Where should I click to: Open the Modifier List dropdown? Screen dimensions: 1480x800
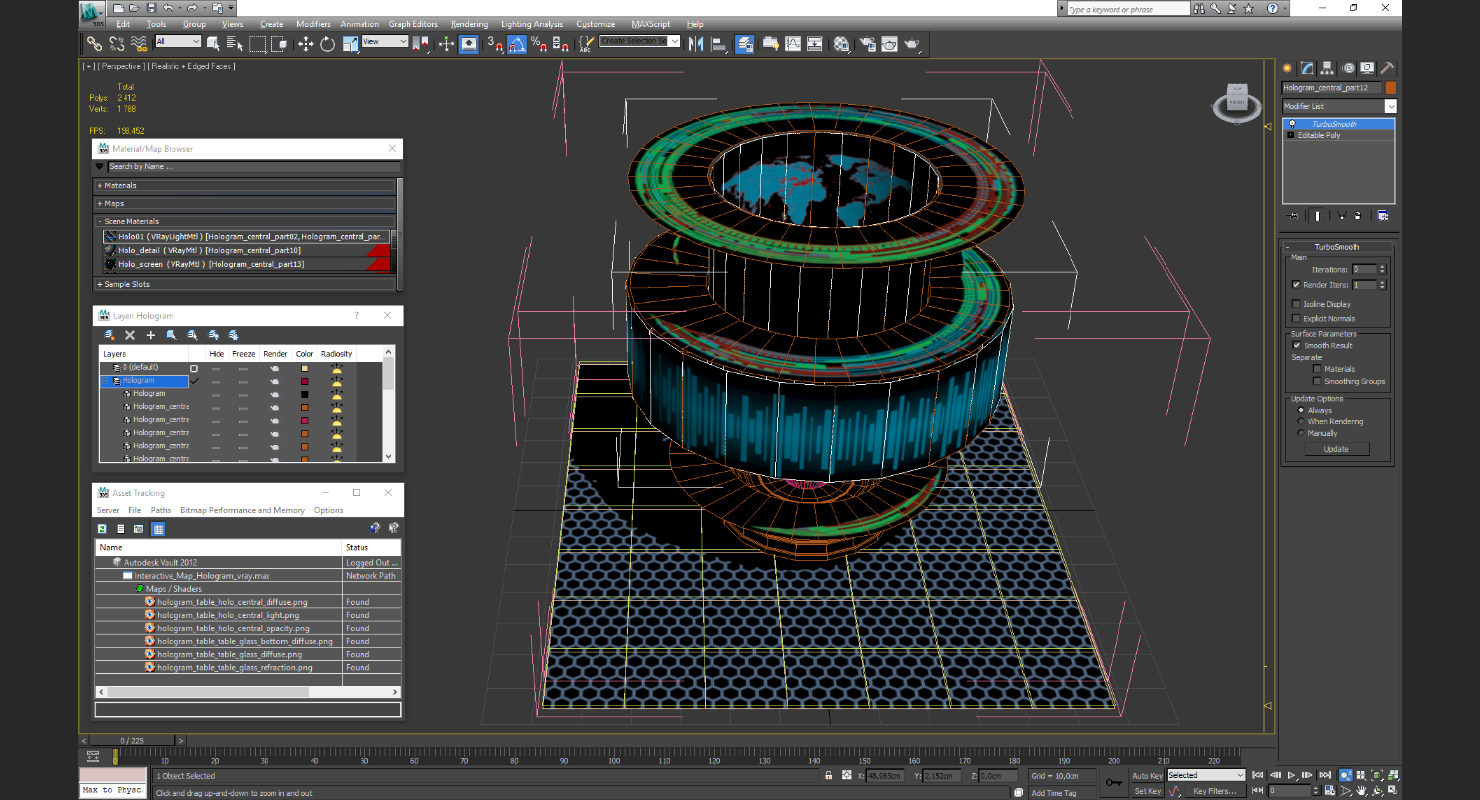coord(1339,106)
